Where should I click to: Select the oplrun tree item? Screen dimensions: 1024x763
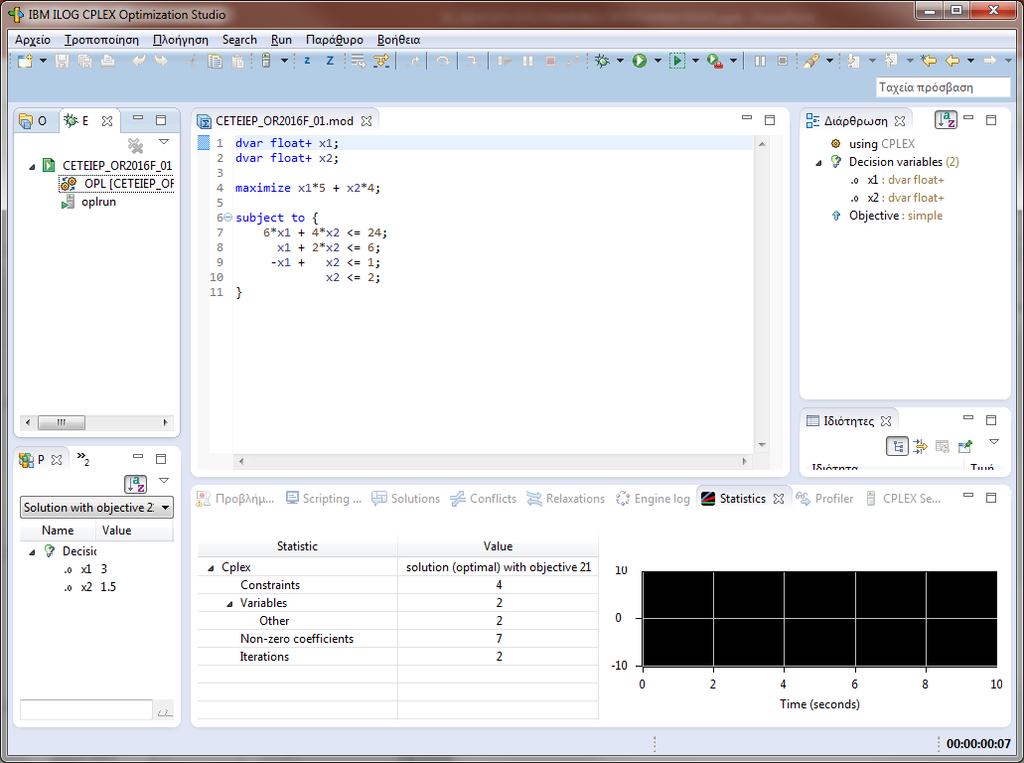pyautogui.click(x=89, y=202)
